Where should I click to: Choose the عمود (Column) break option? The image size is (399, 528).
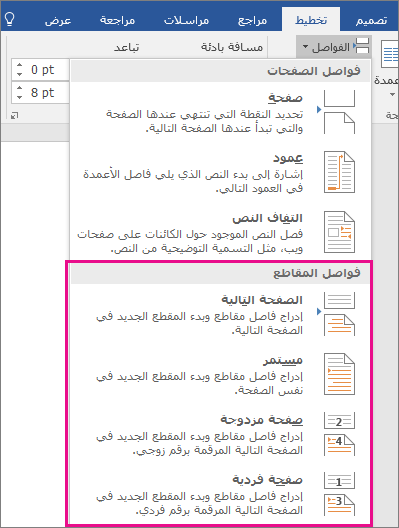221,172
